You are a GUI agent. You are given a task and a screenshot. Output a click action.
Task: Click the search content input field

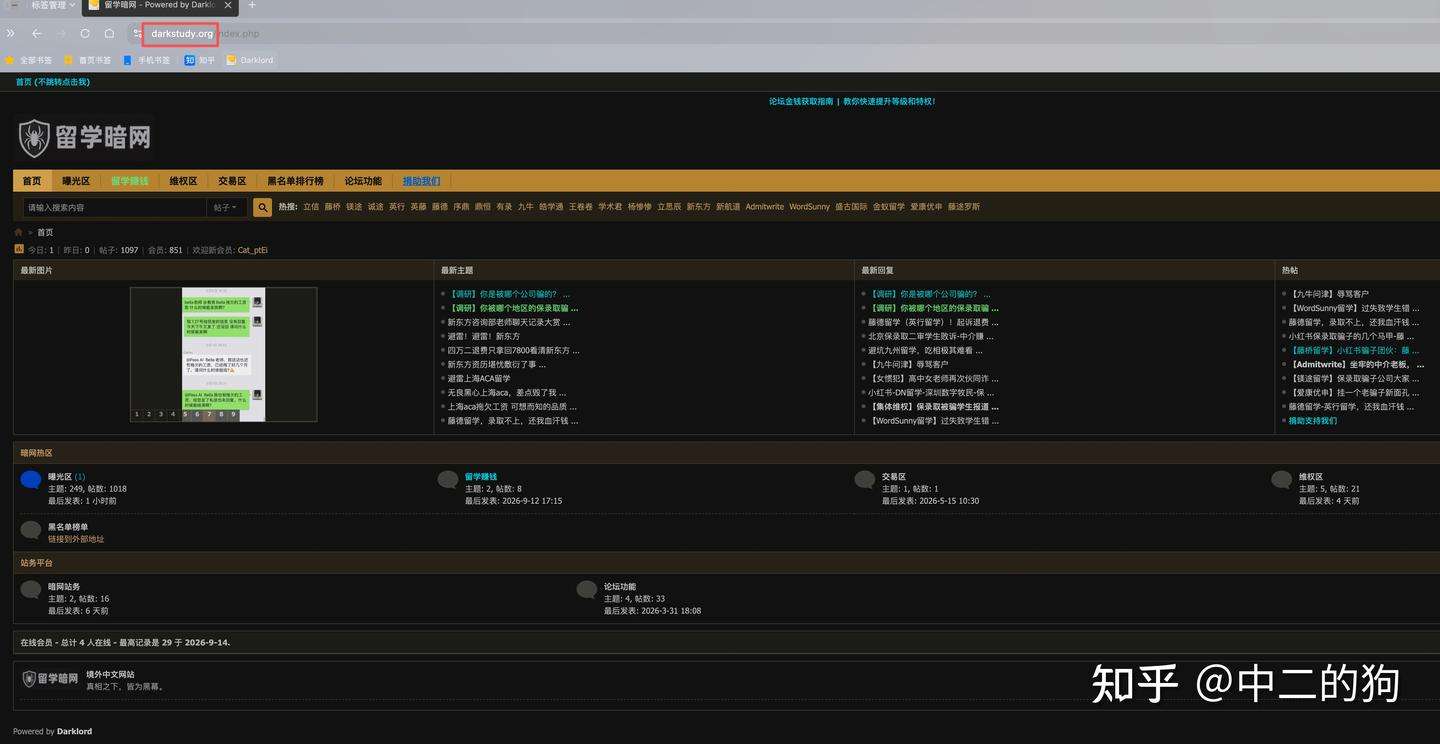[115, 207]
